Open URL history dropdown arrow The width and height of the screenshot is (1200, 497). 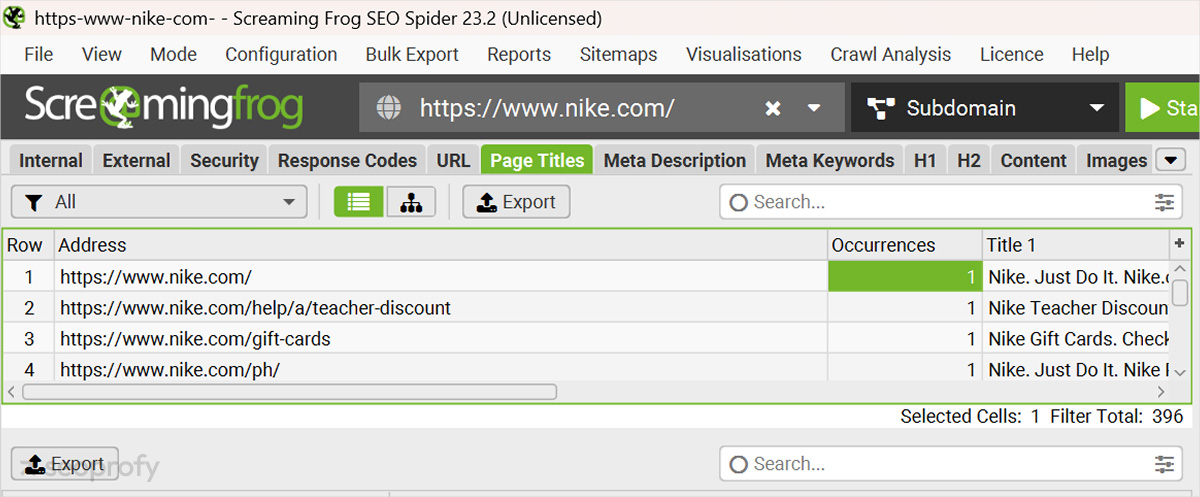[814, 108]
